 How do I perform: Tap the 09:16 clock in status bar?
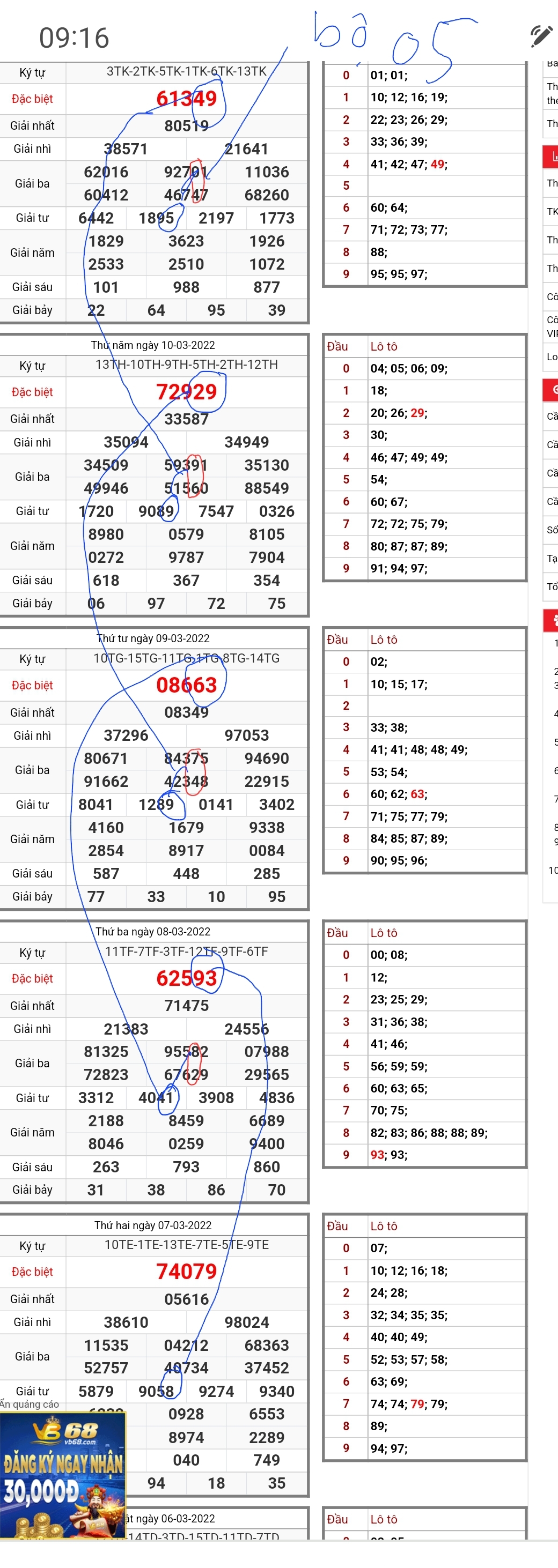pyautogui.click(x=75, y=38)
